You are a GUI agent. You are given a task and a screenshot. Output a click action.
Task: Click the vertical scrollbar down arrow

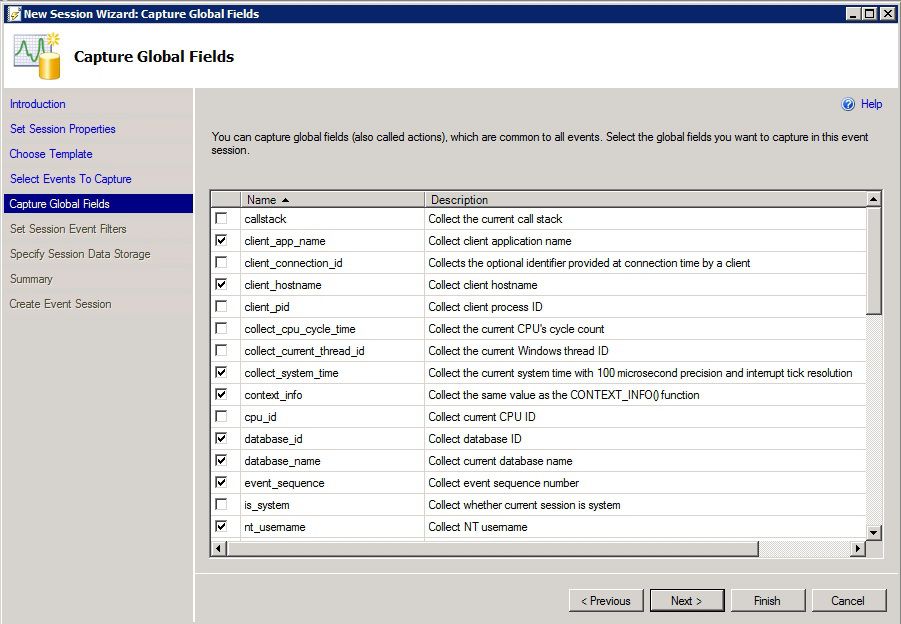[x=873, y=533]
